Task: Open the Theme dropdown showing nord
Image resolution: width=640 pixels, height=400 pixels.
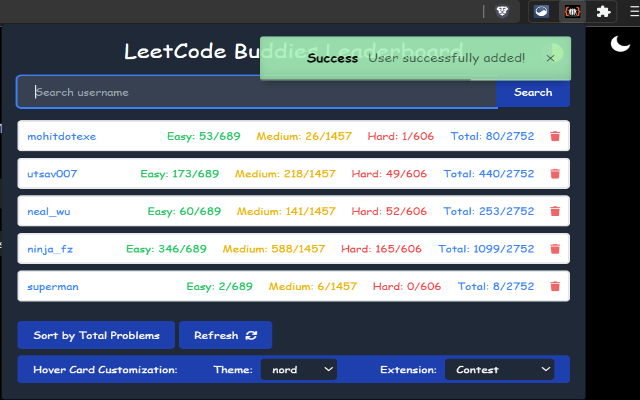Action: pos(299,369)
